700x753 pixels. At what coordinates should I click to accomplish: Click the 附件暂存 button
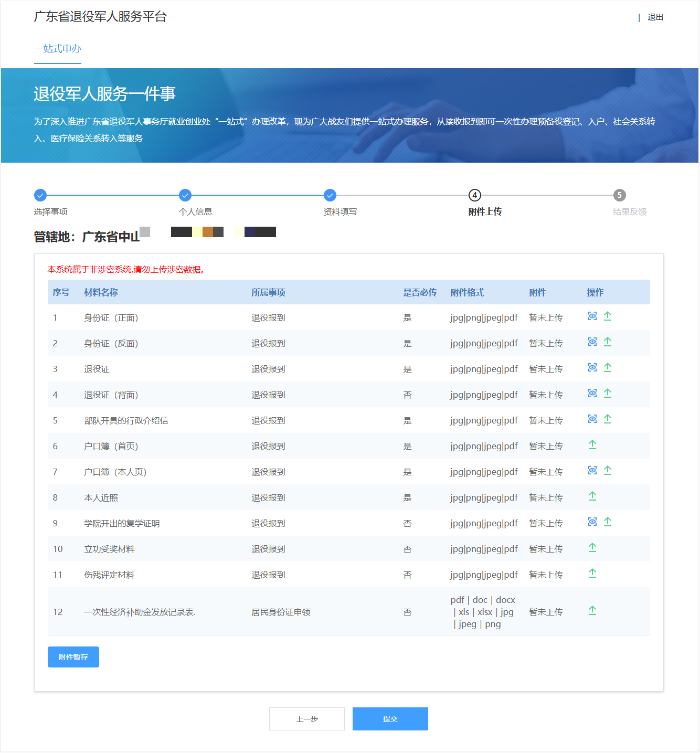click(73, 657)
